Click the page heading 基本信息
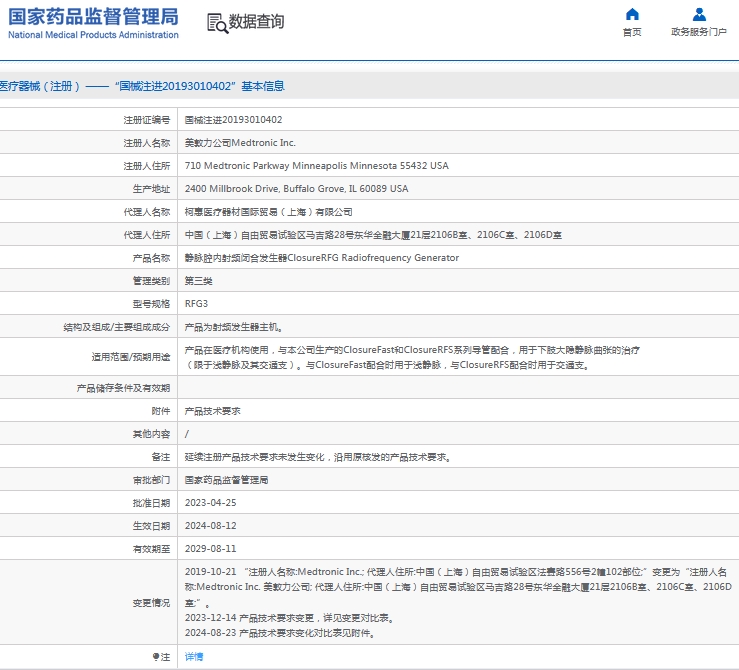The image size is (739, 670). click(263, 86)
